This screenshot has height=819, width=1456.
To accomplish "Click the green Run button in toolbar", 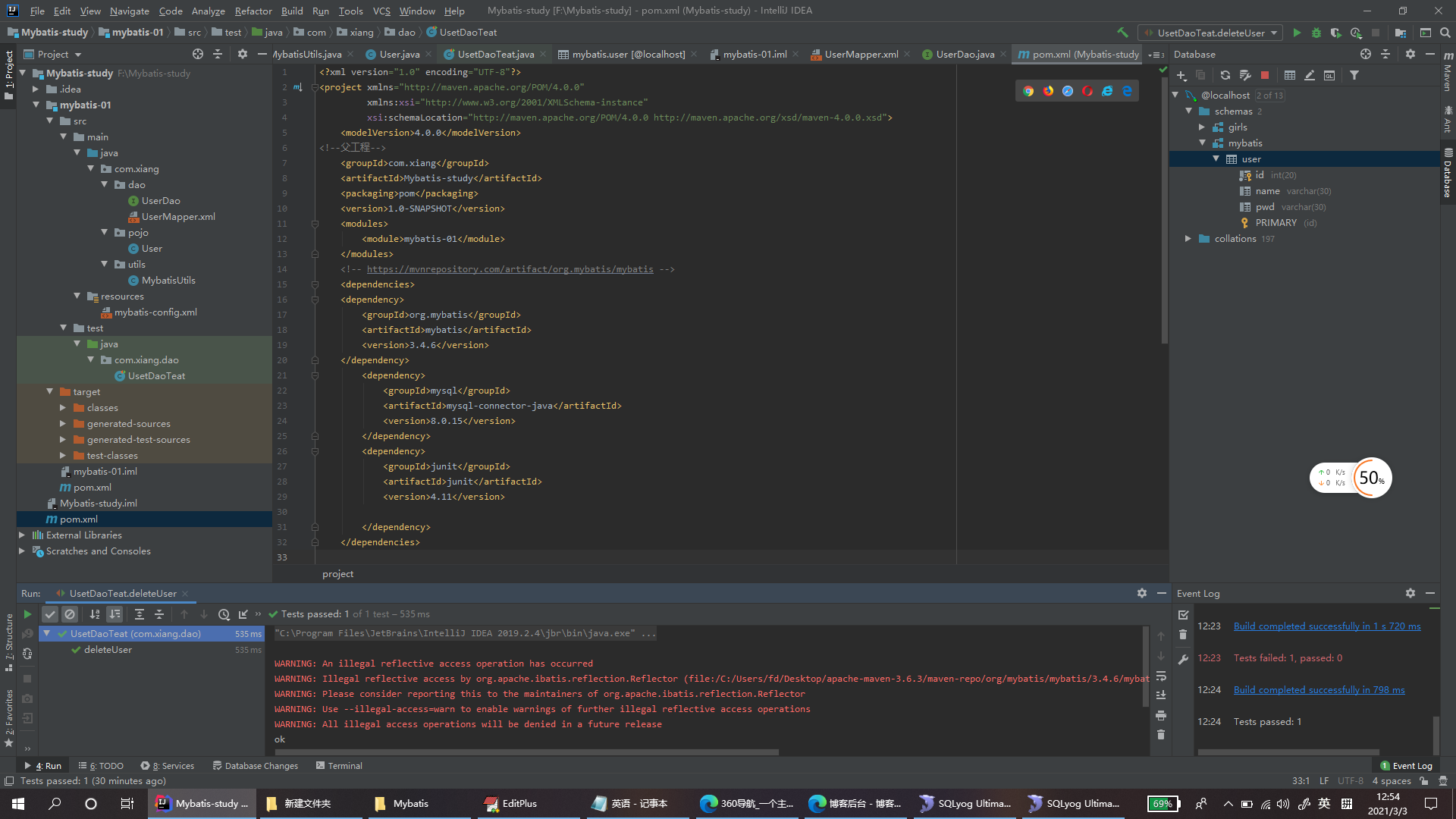I will (1297, 33).
